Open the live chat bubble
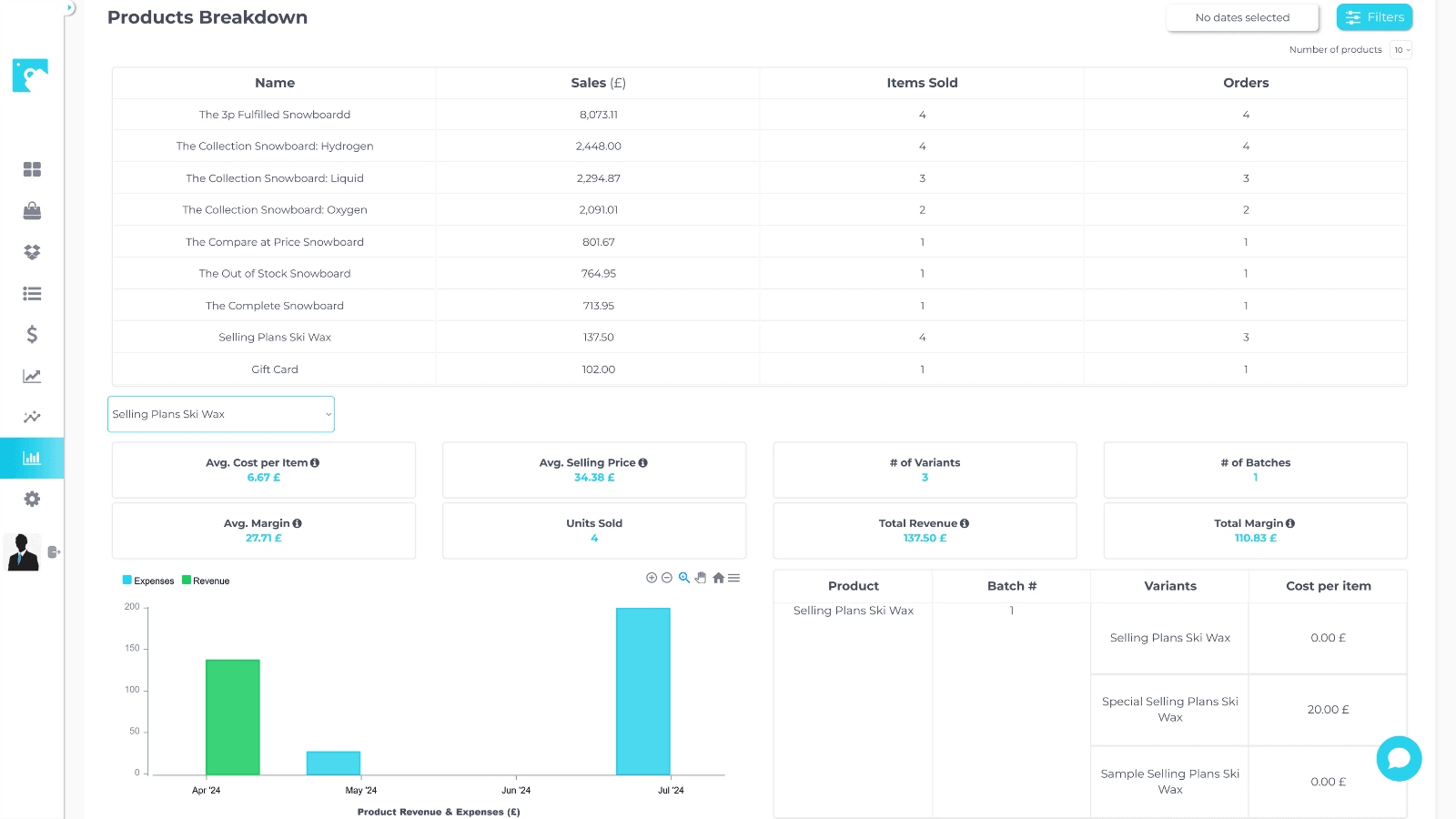 click(1399, 758)
